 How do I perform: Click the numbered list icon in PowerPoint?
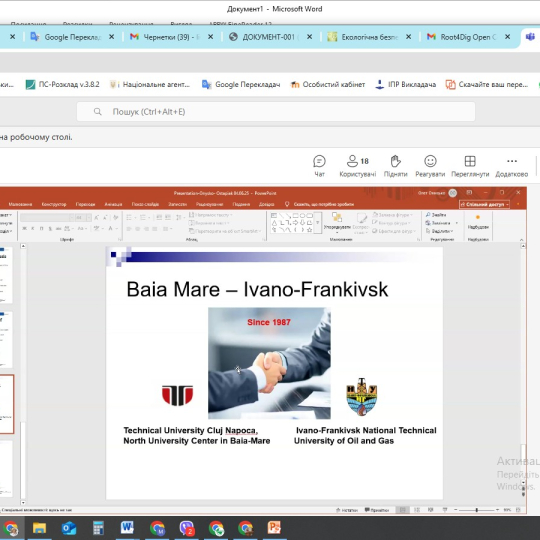coord(143,218)
